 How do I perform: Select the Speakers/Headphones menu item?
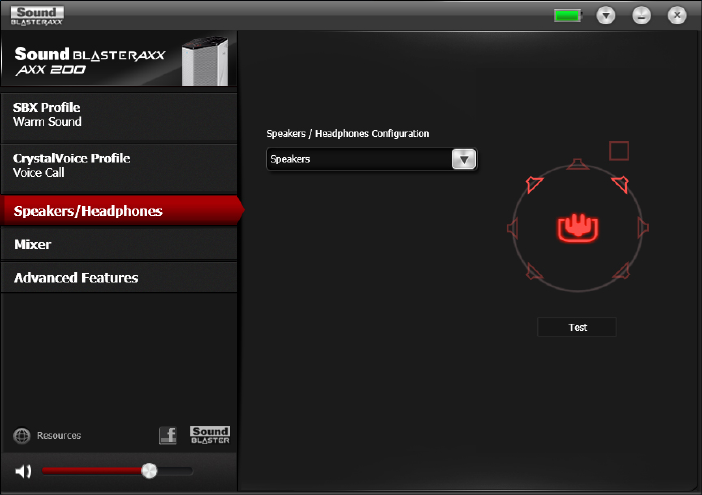pyautogui.click(x=121, y=210)
